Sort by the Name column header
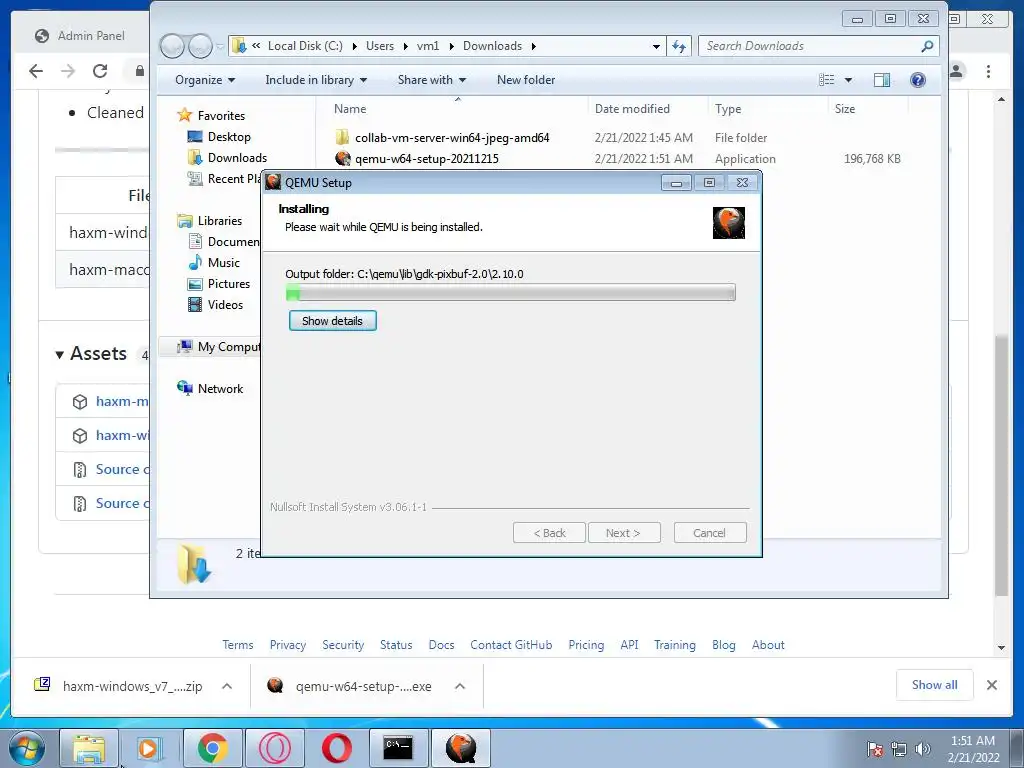Viewport: 1024px width, 768px height. [350, 109]
